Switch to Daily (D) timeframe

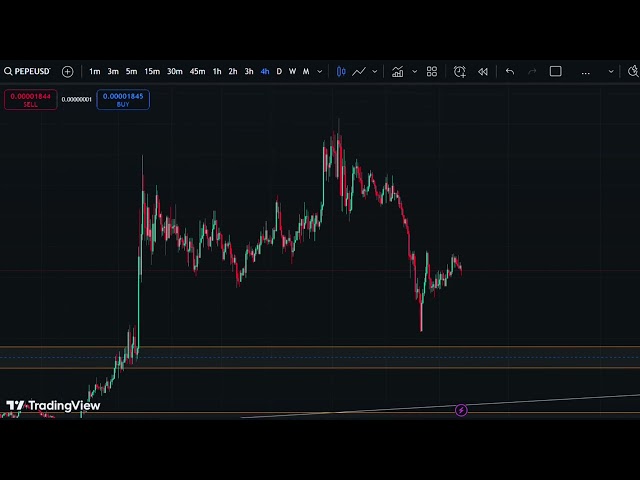coord(279,71)
